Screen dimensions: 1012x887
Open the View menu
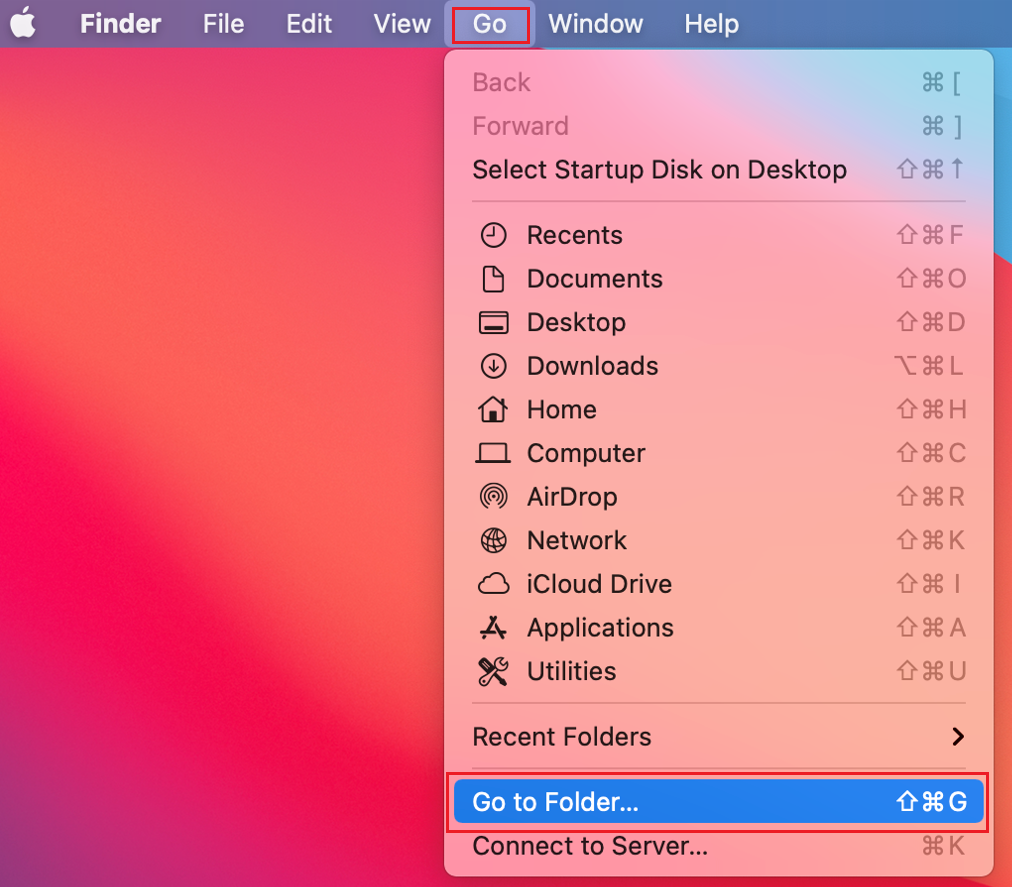(402, 23)
